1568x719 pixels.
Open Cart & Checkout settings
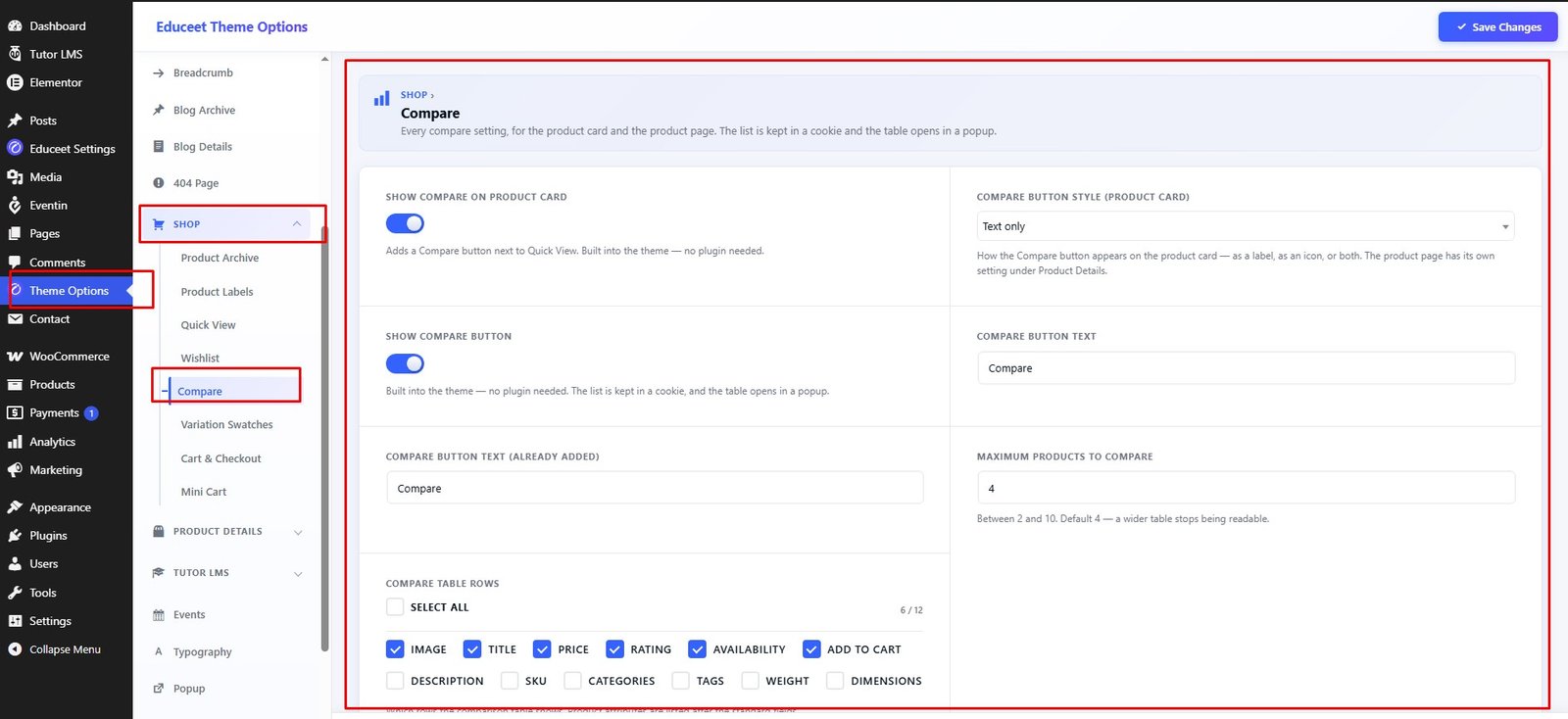(x=220, y=458)
